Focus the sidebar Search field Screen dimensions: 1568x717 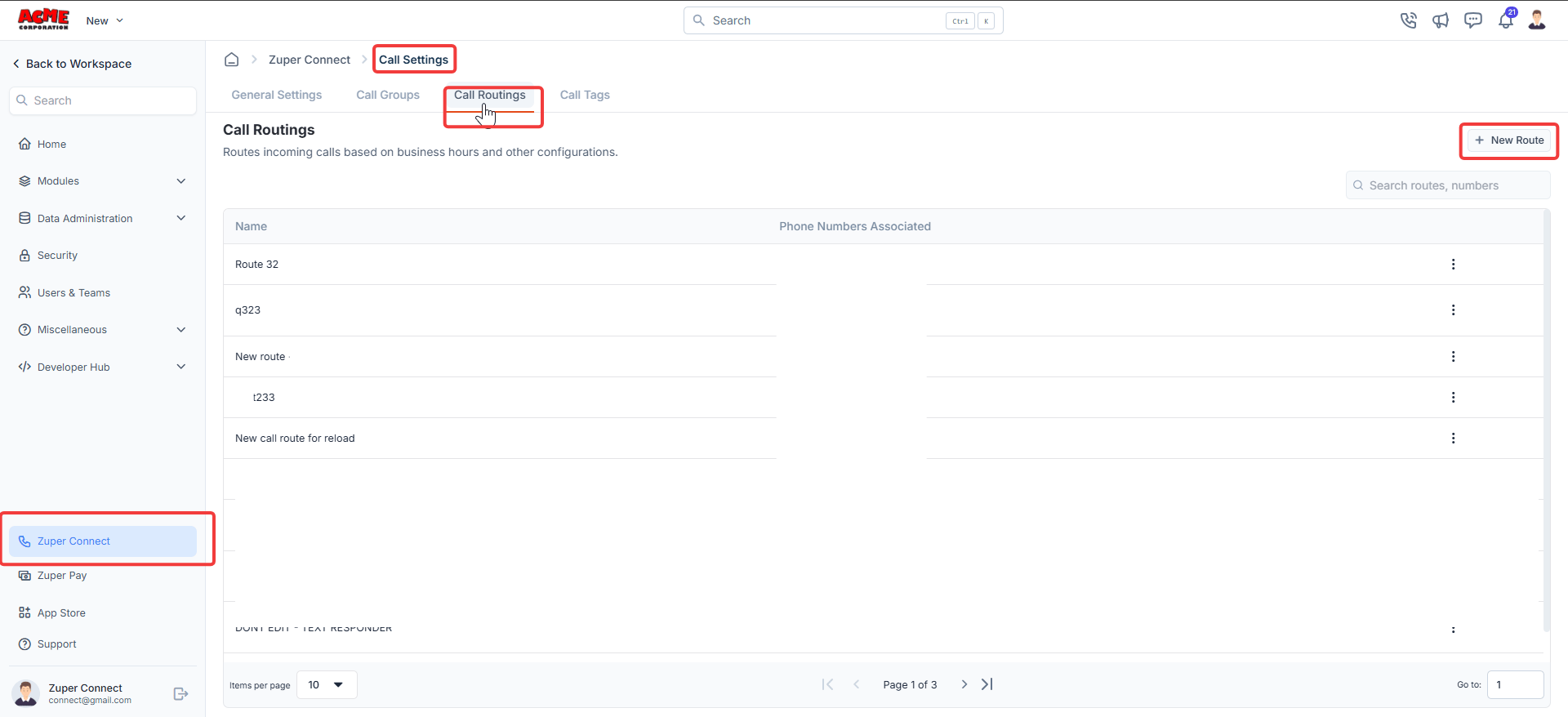(103, 100)
